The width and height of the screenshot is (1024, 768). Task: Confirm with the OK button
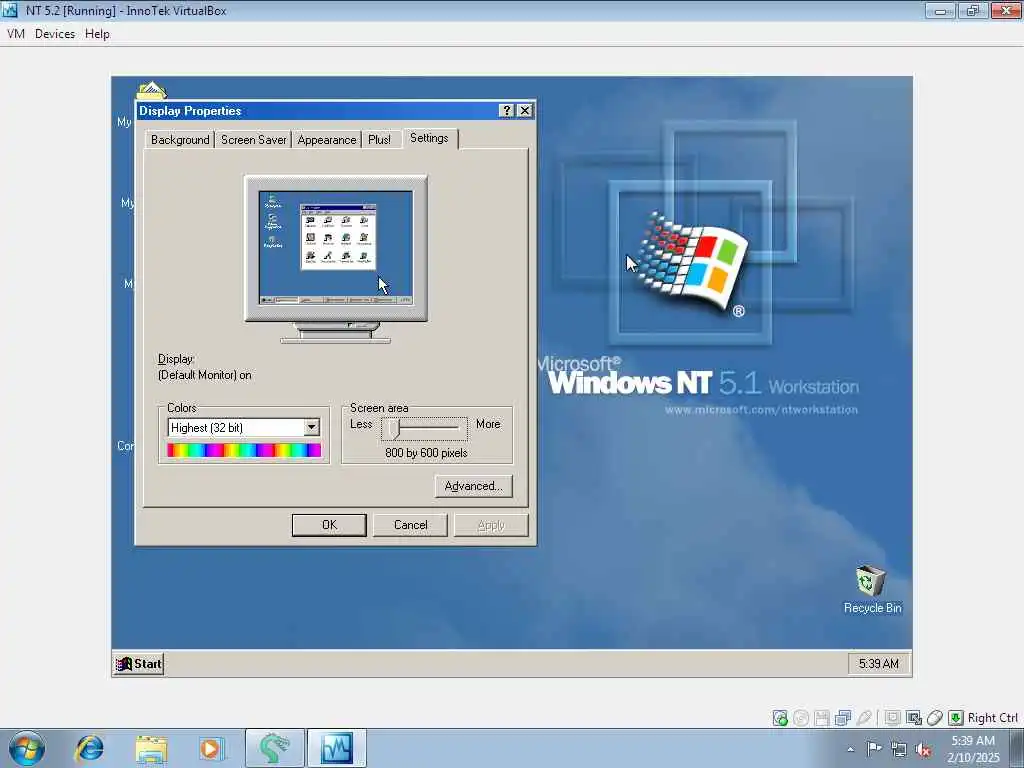click(x=329, y=525)
